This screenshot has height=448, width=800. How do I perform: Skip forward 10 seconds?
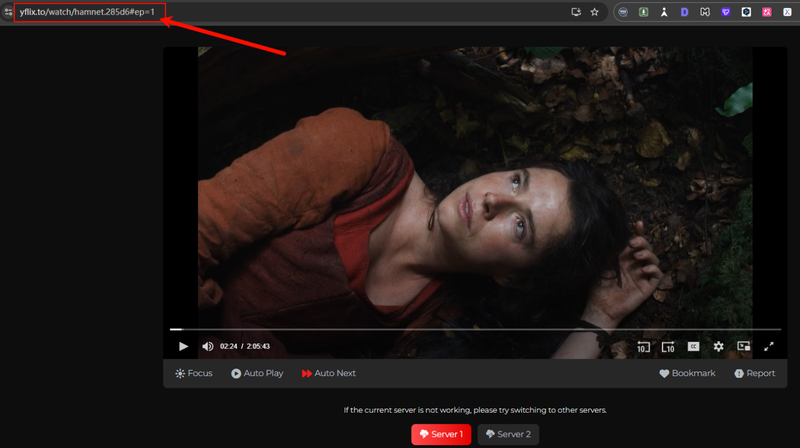click(x=668, y=347)
